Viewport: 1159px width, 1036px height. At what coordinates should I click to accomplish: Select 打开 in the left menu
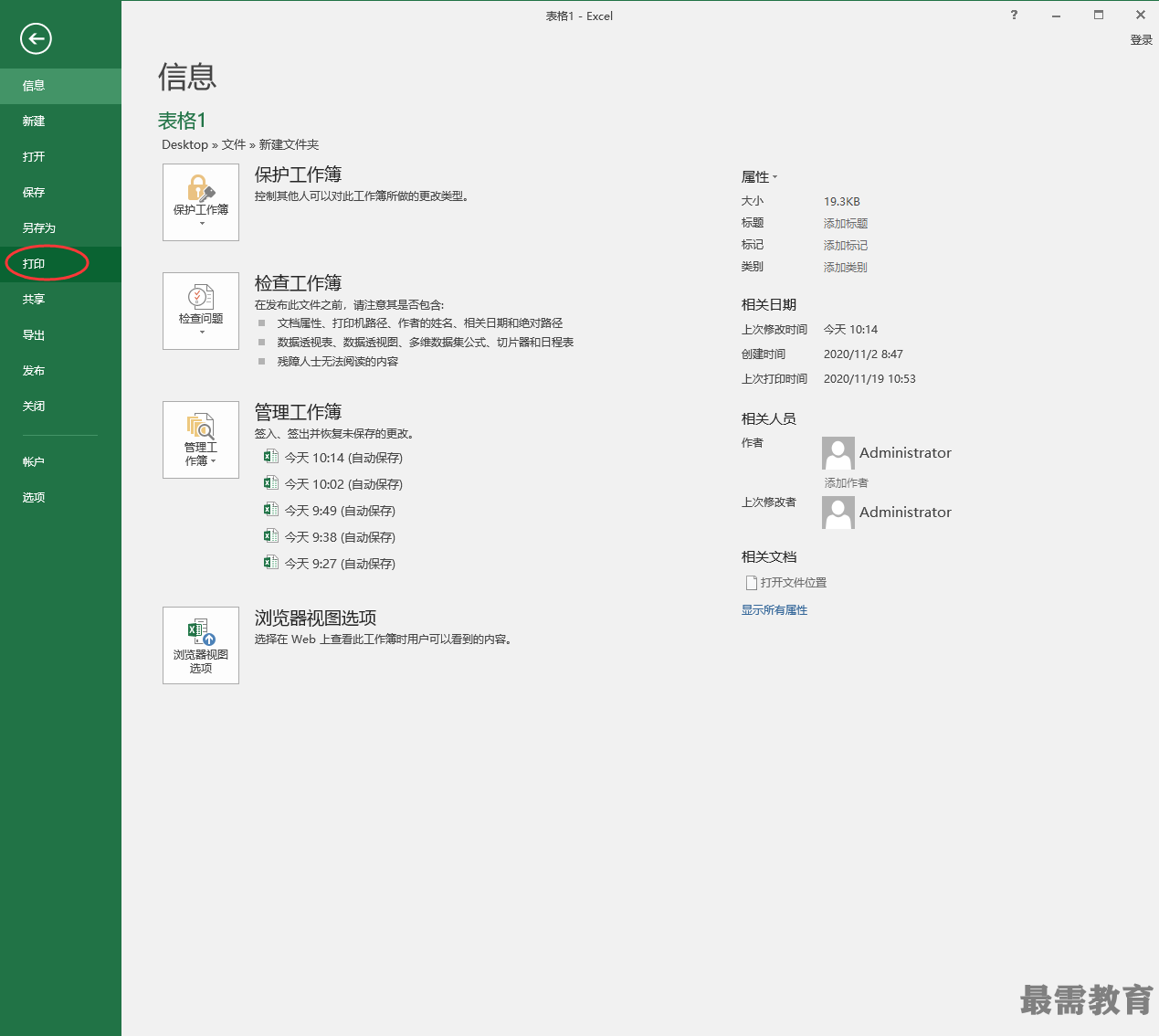click(60, 157)
